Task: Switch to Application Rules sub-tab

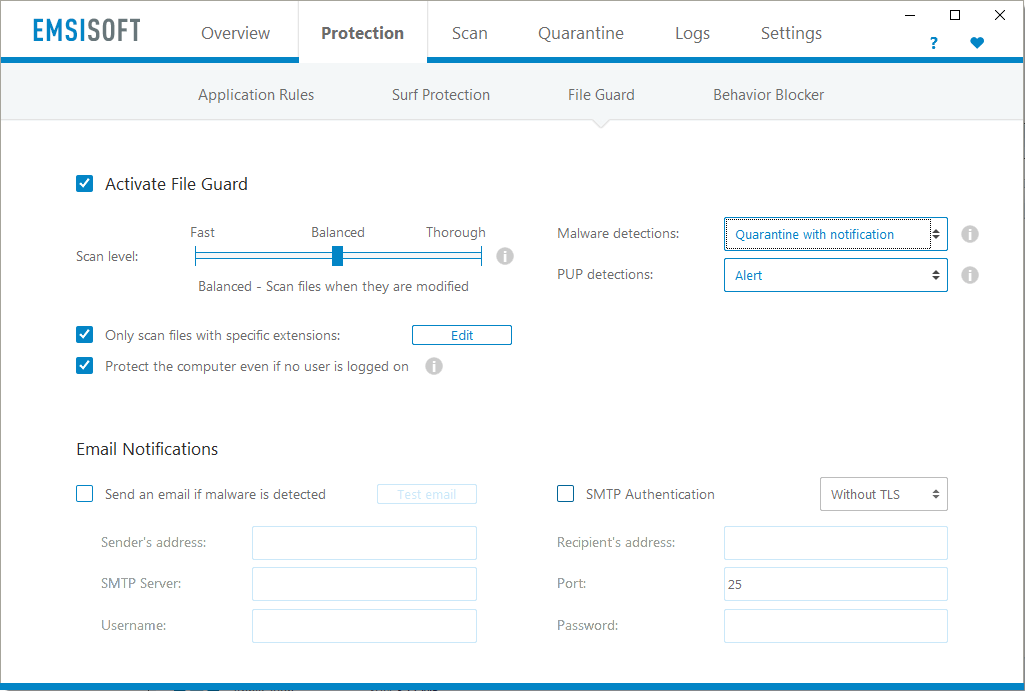Action: 256,95
